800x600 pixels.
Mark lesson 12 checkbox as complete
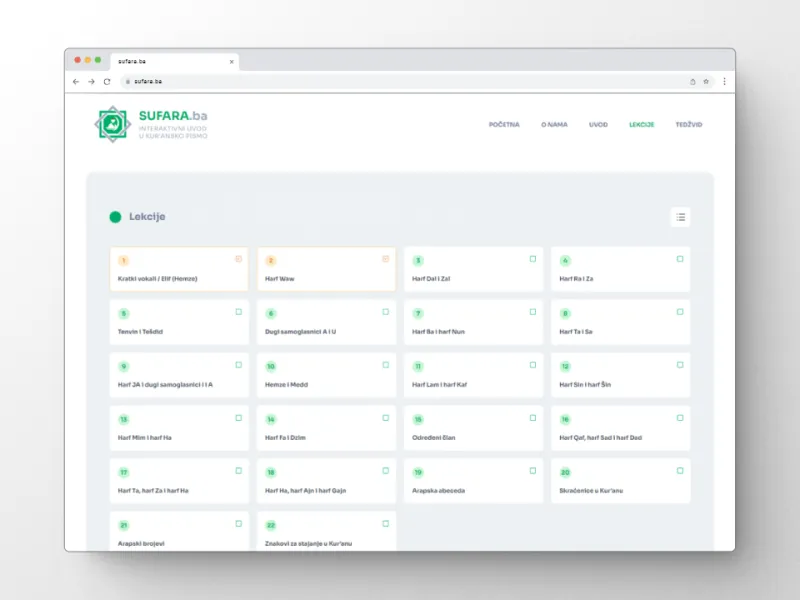(680, 365)
